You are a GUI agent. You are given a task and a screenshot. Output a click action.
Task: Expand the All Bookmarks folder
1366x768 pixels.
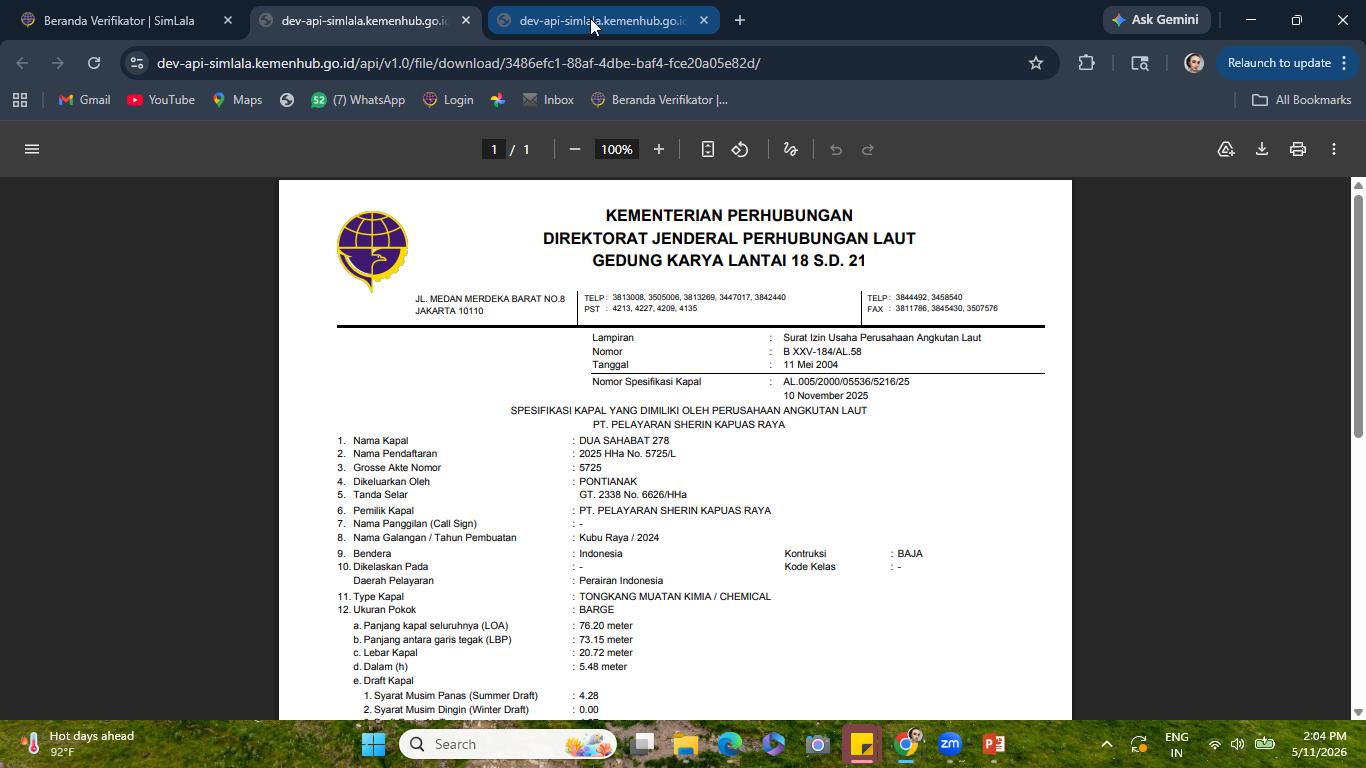1302,100
